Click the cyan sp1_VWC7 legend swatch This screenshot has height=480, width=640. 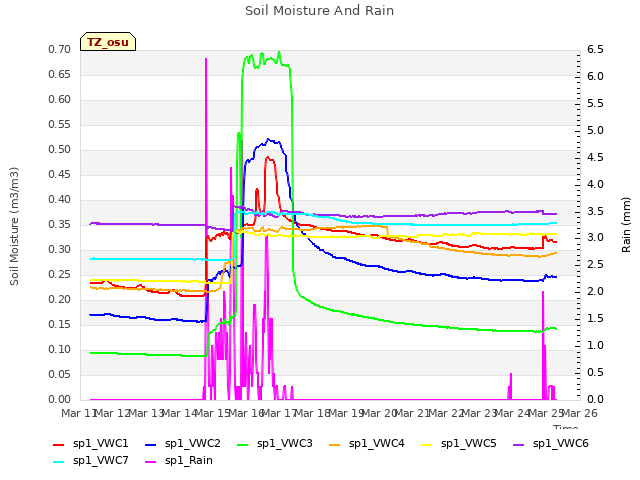(59, 462)
